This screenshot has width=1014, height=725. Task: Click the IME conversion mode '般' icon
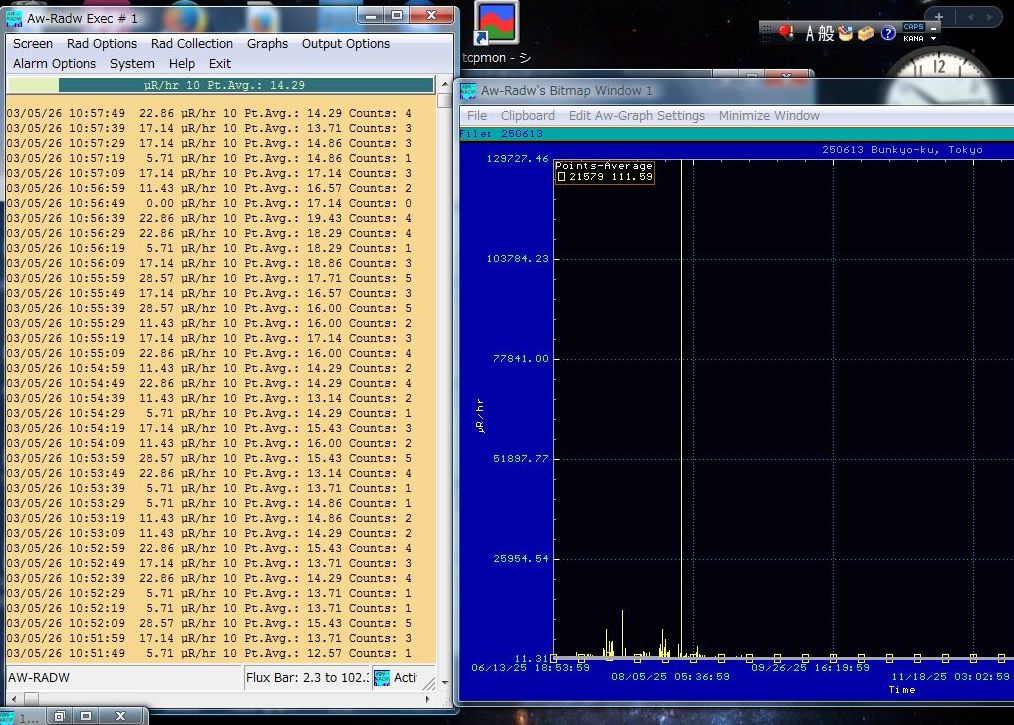pyautogui.click(x=827, y=33)
